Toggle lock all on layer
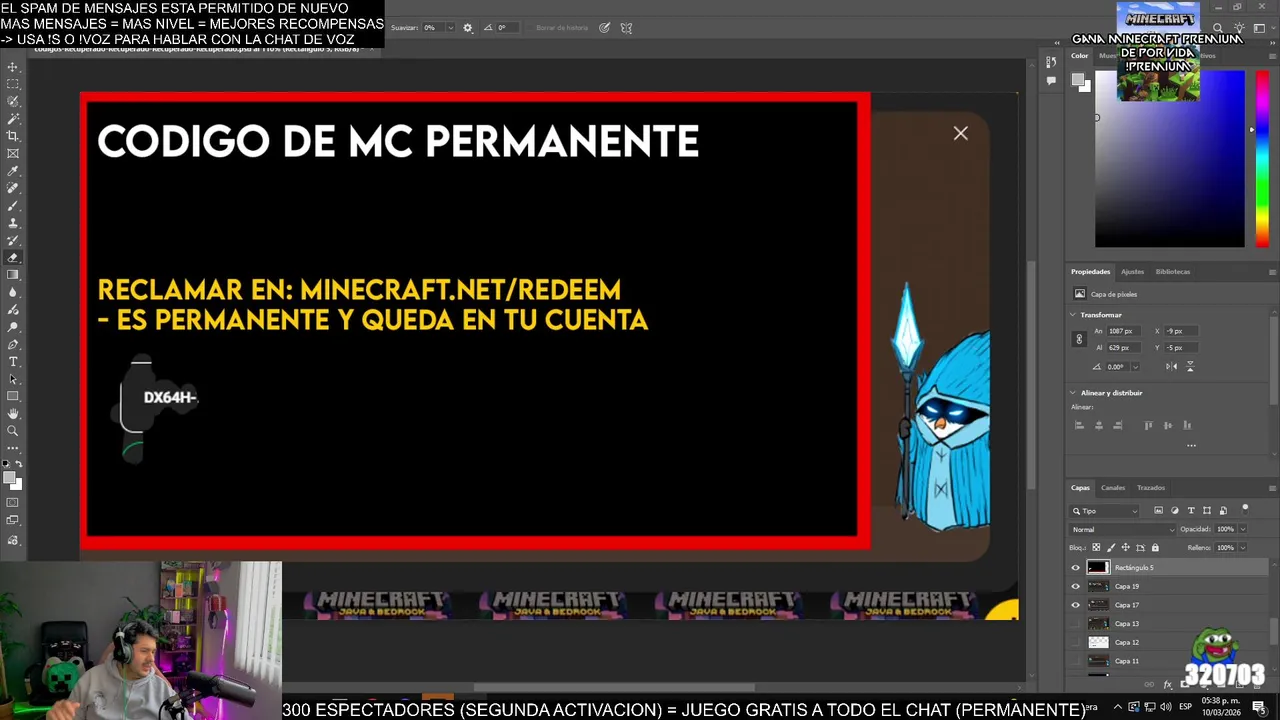The image size is (1280, 720). click(1155, 548)
